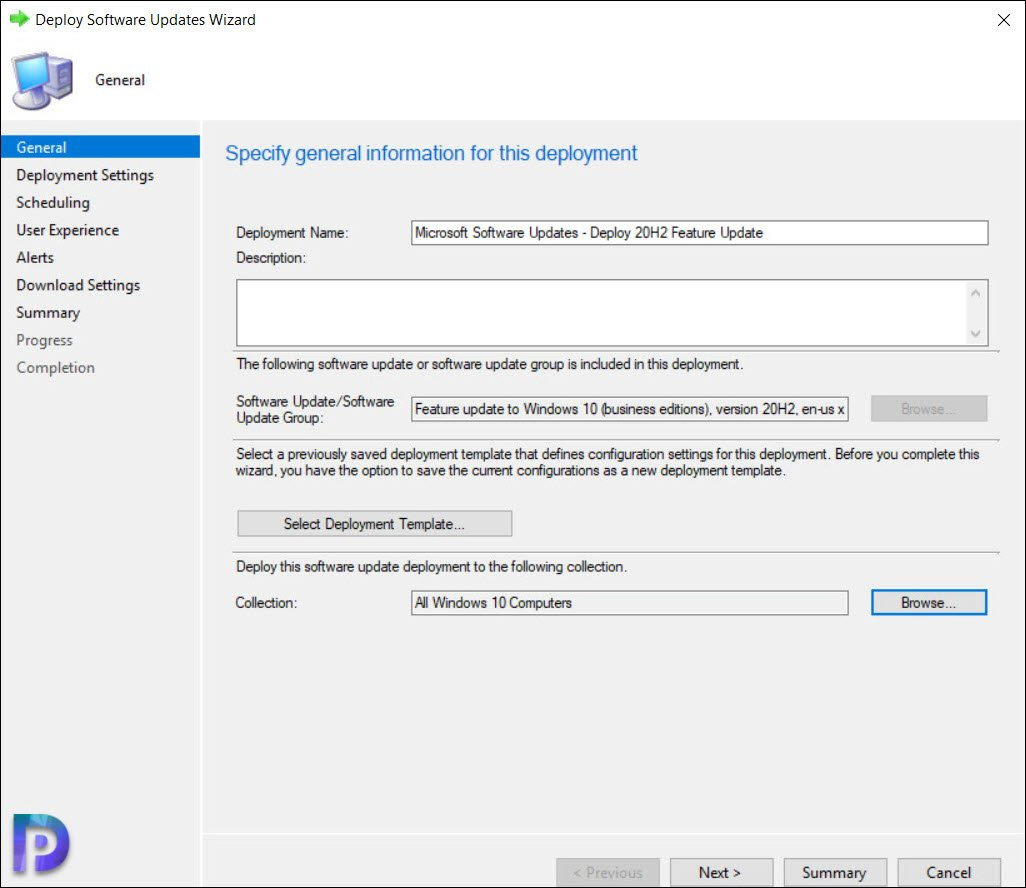Viewport: 1026px width, 888px height.
Task: Switch to the Alerts step
Action: (35, 258)
